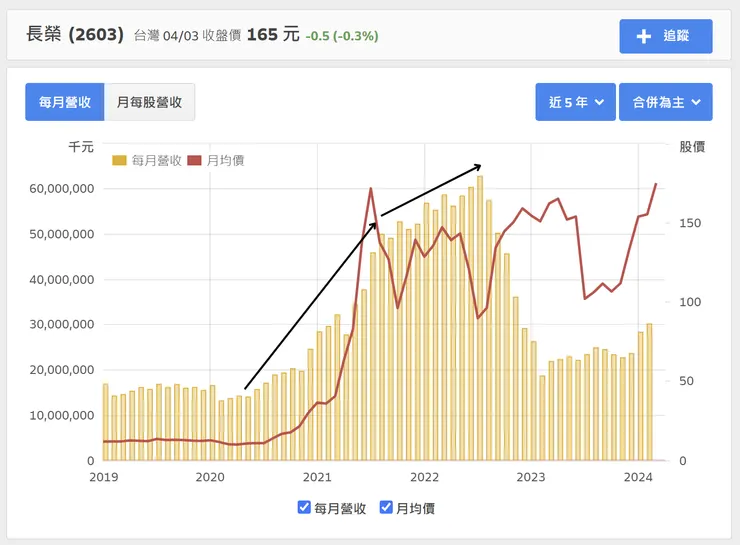Switch to the 每月營收 tab

[65, 102]
